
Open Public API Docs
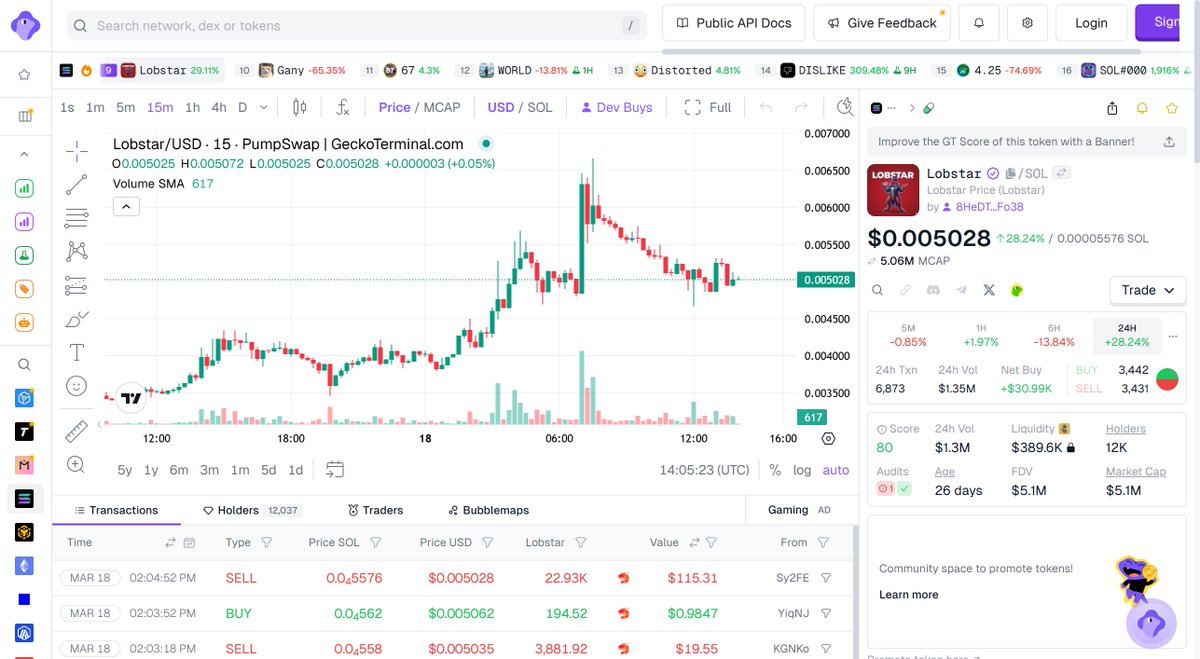click(734, 23)
